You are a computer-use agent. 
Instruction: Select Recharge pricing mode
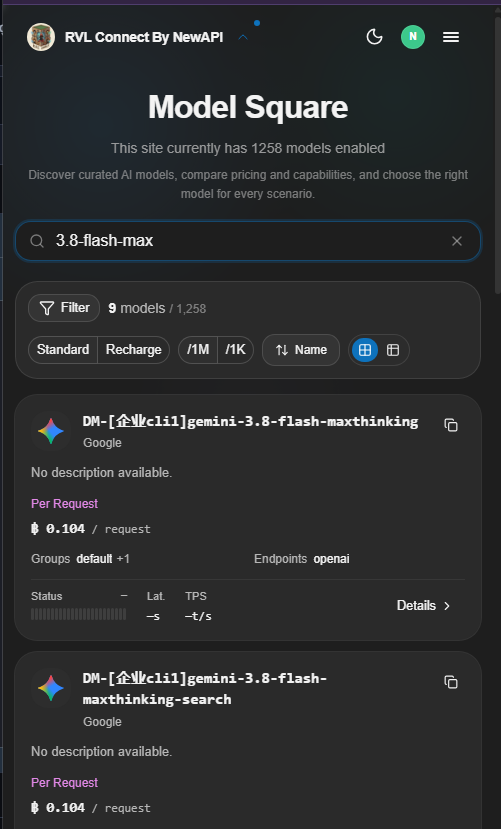[133, 350]
